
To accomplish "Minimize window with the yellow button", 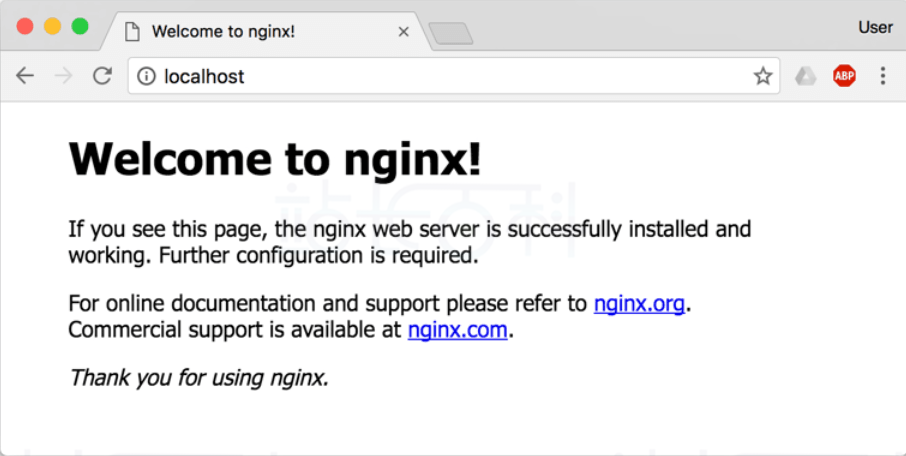I will [53, 27].
